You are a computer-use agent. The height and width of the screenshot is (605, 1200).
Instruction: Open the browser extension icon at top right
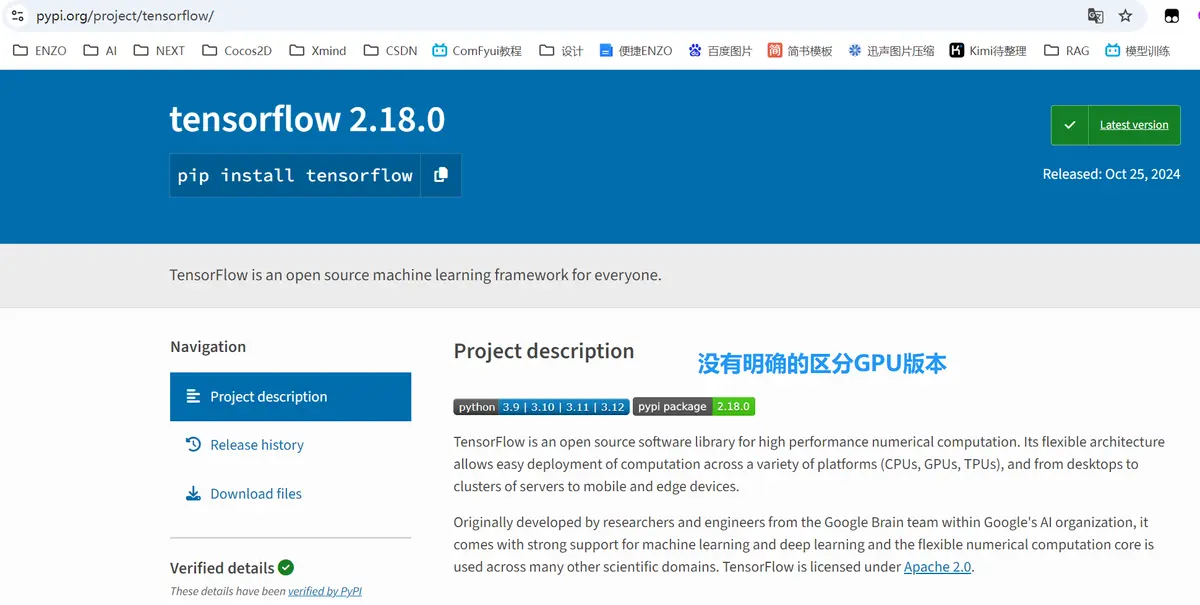coord(1170,16)
